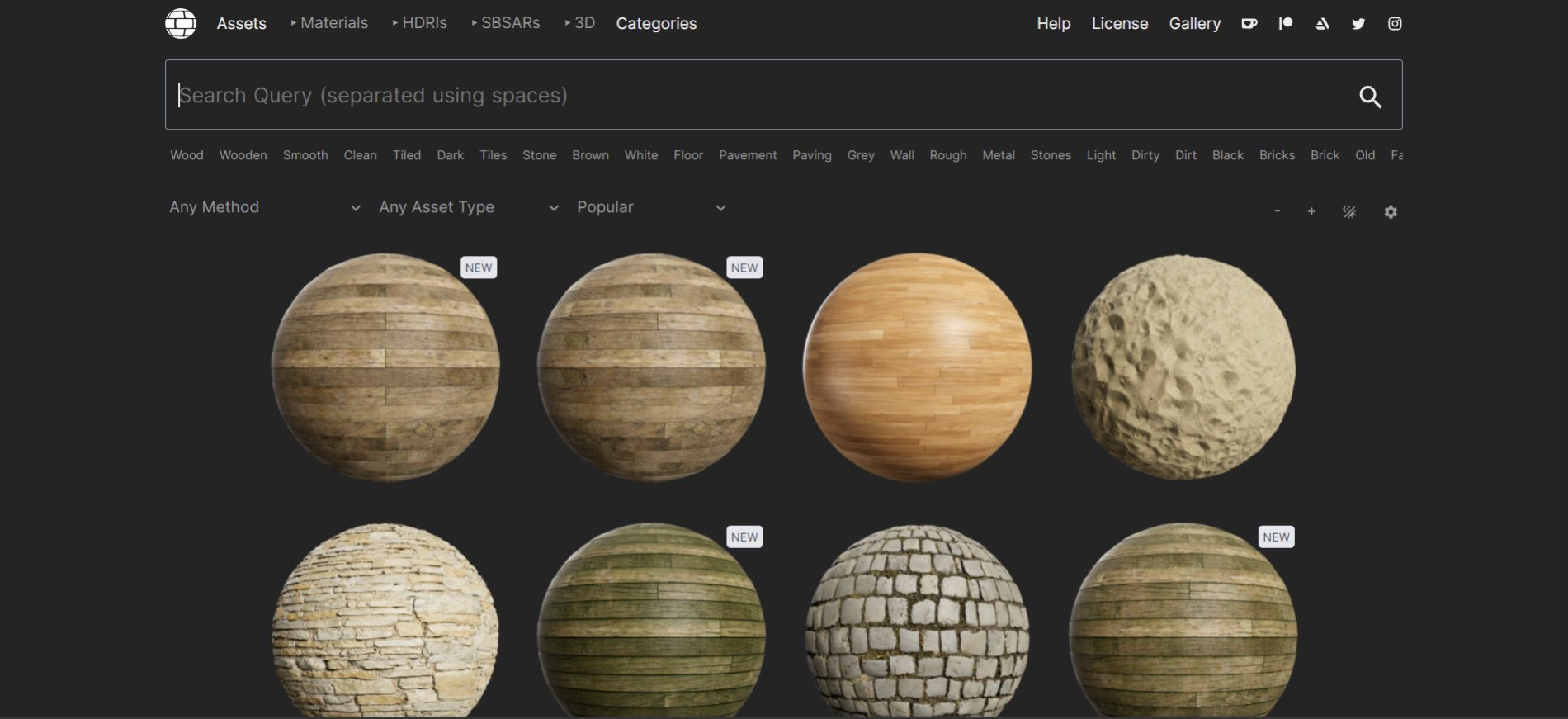Filter by the Wall tag
1568x719 pixels.
[902, 155]
